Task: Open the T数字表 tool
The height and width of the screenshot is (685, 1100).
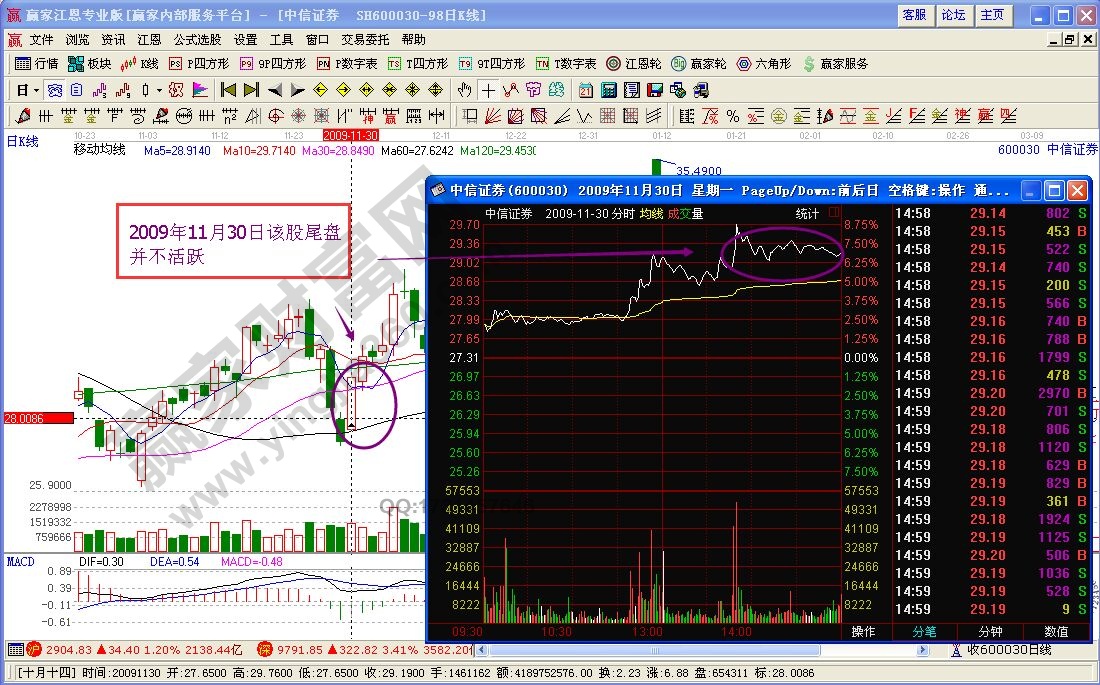Action: point(565,64)
